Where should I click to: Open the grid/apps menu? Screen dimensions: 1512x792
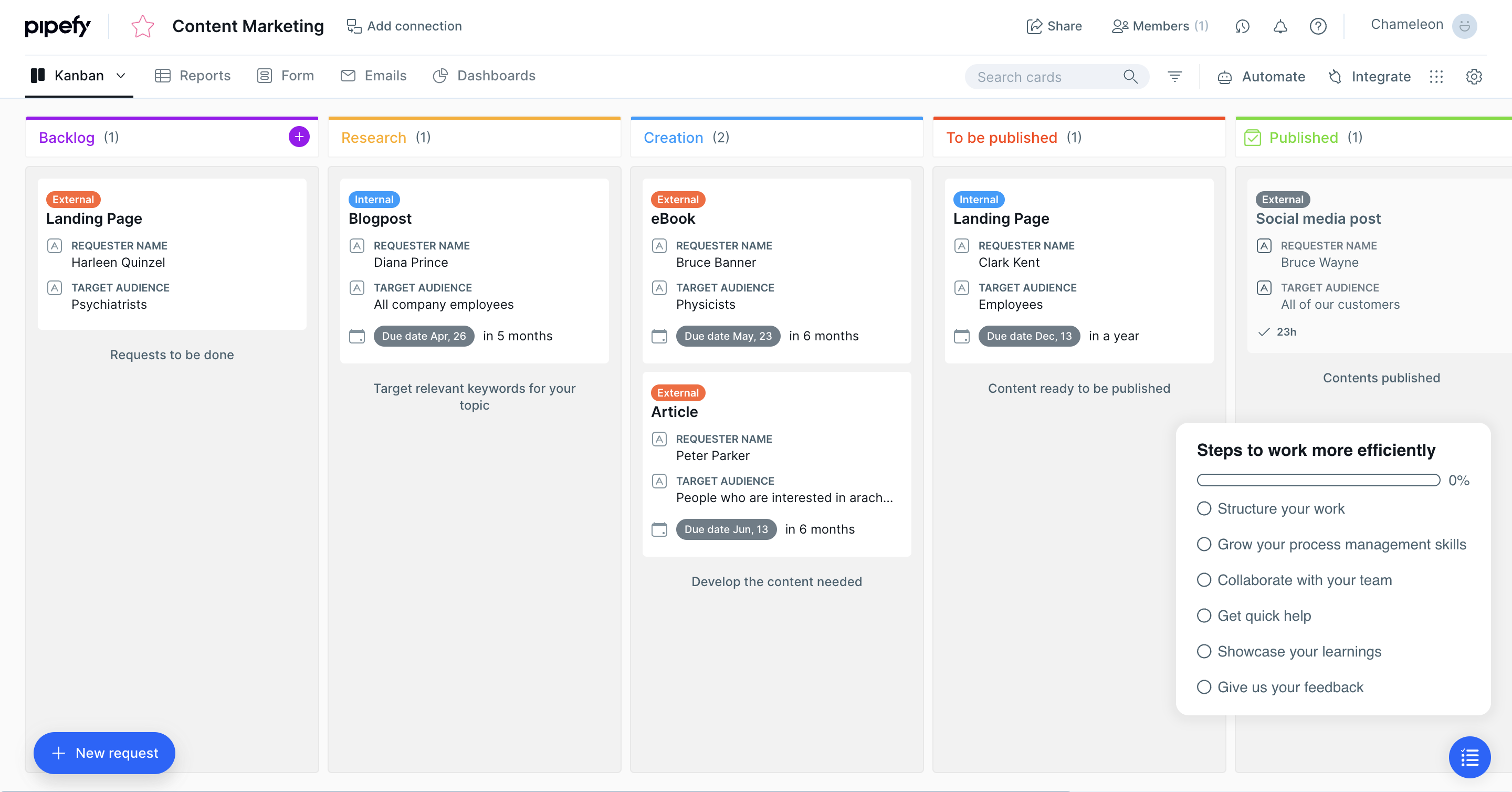pos(1436,76)
